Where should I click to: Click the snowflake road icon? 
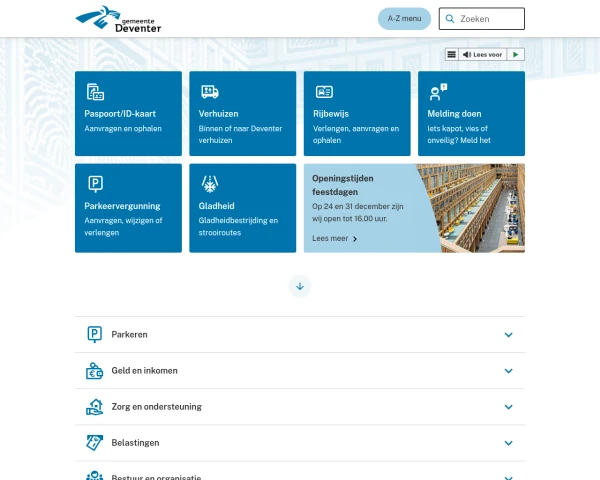coord(210,184)
